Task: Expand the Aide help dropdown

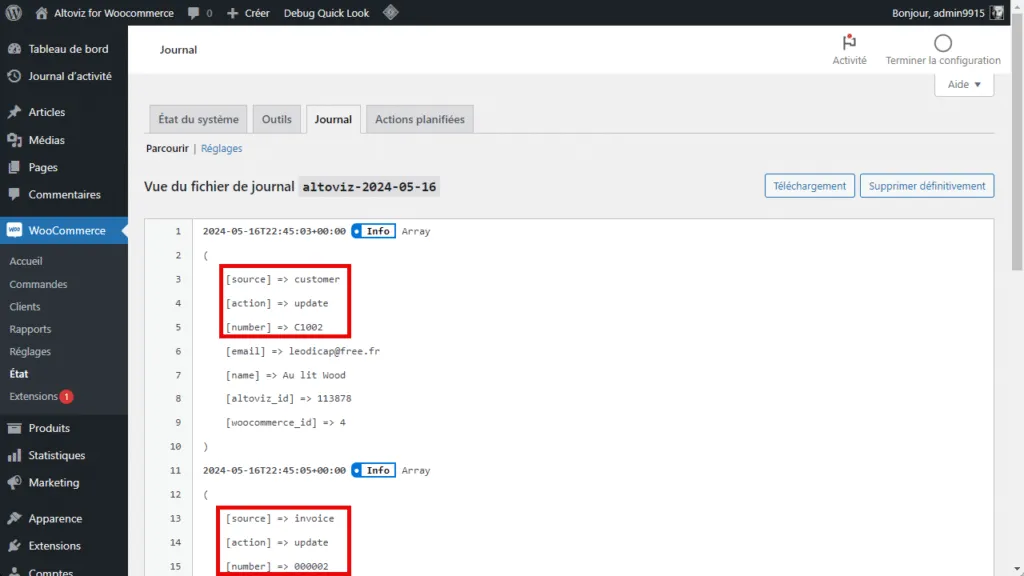Action: (x=964, y=84)
